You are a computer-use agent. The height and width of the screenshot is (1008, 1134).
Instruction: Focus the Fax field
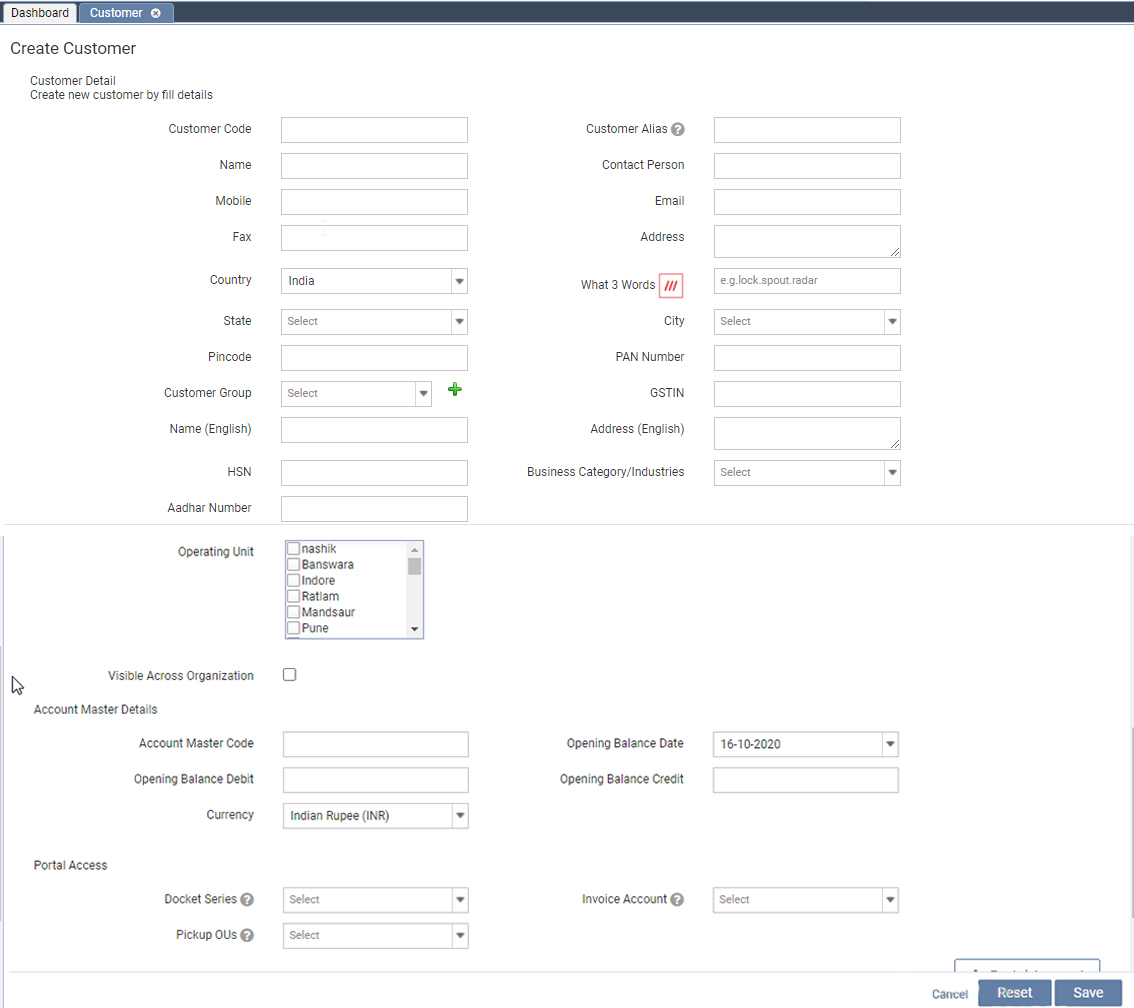pos(374,238)
